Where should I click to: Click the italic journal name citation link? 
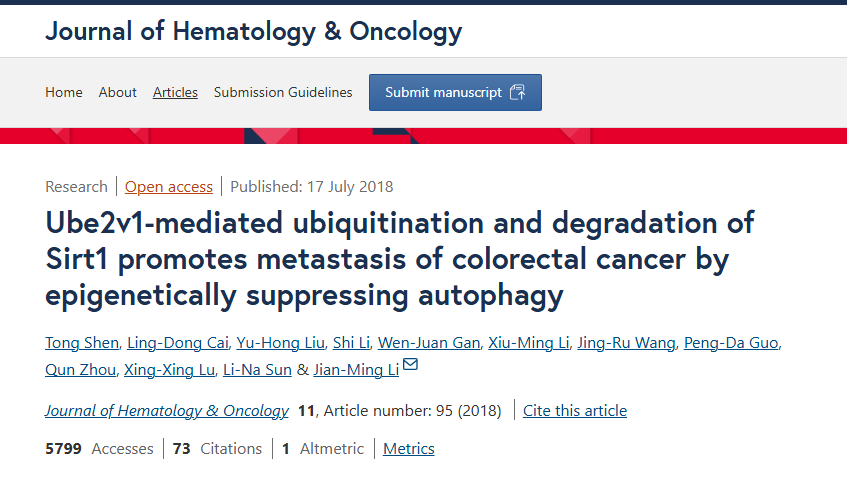click(x=167, y=411)
